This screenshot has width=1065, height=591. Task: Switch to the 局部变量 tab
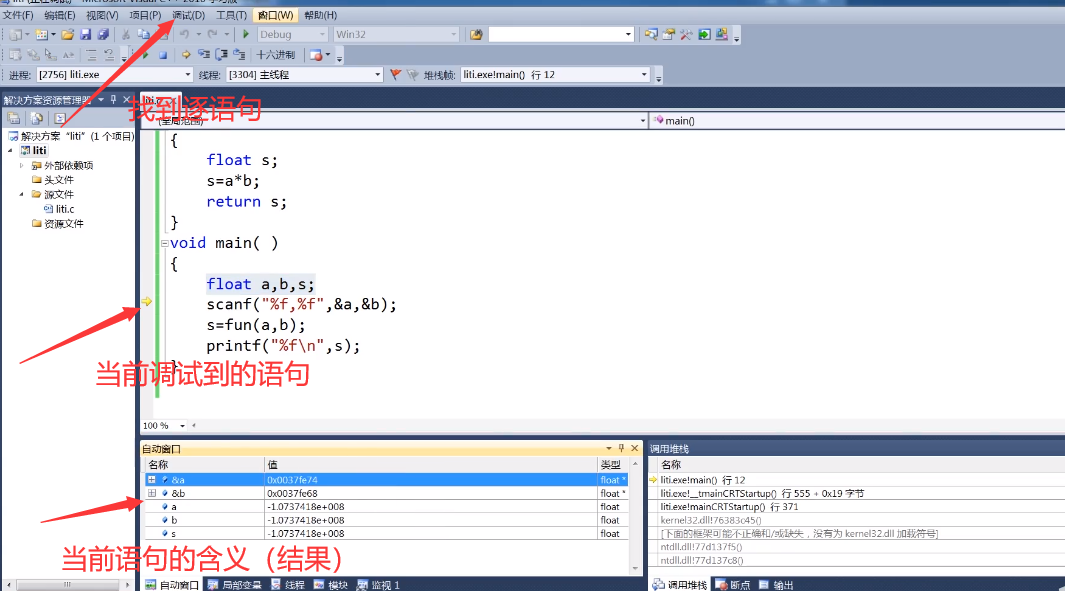(235, 585)
